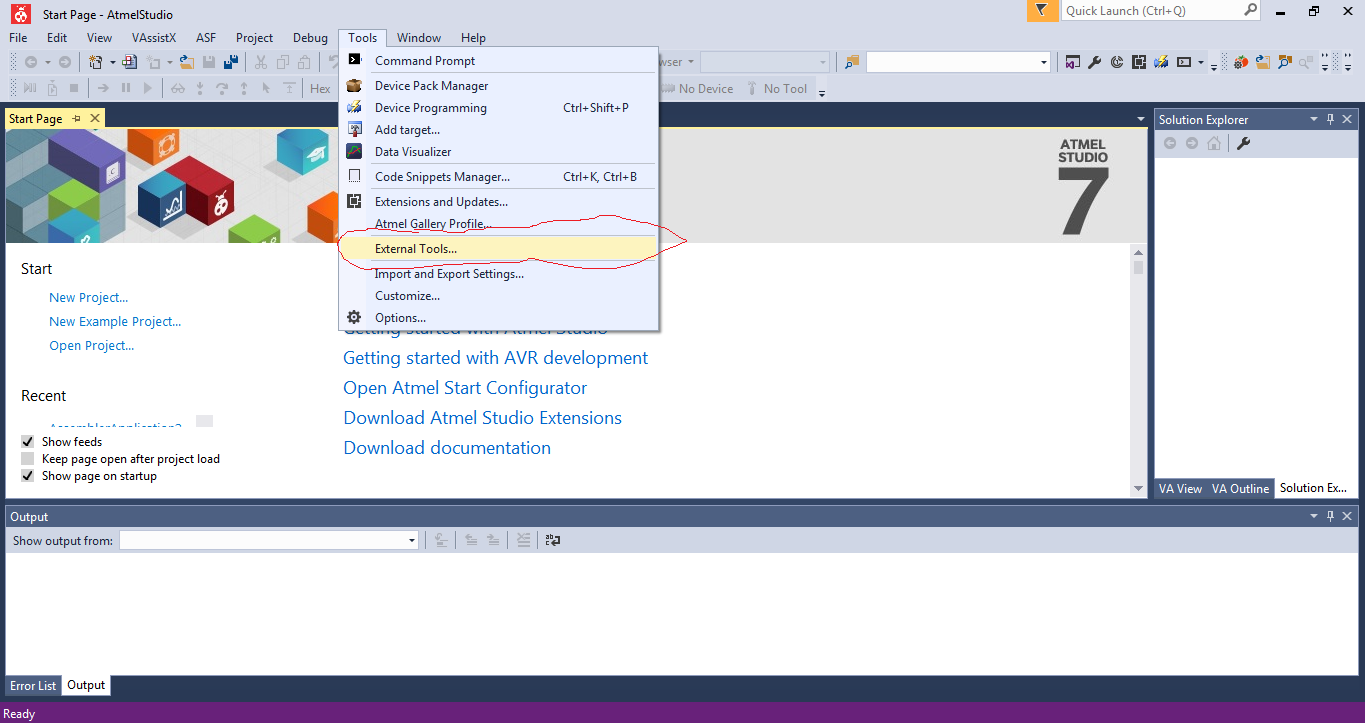
Task: Click the Add target icon in menu
Action: pos(354,129)
